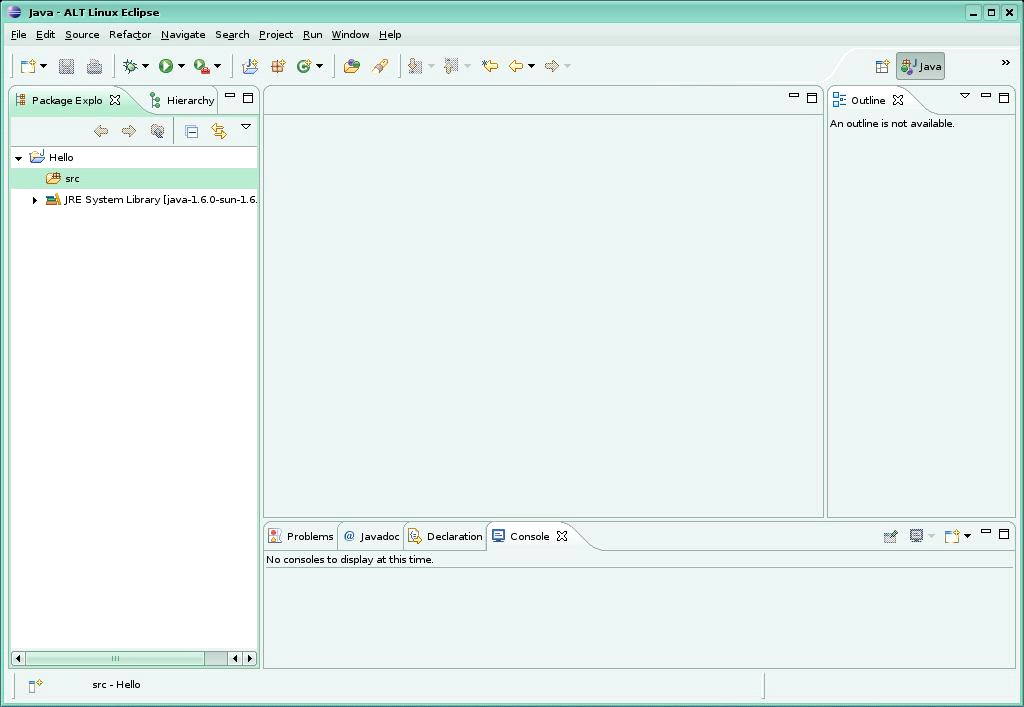Expand the JRE System Library node
Image resolution: width=1024 pixels, height=707 pixels.
35,200
